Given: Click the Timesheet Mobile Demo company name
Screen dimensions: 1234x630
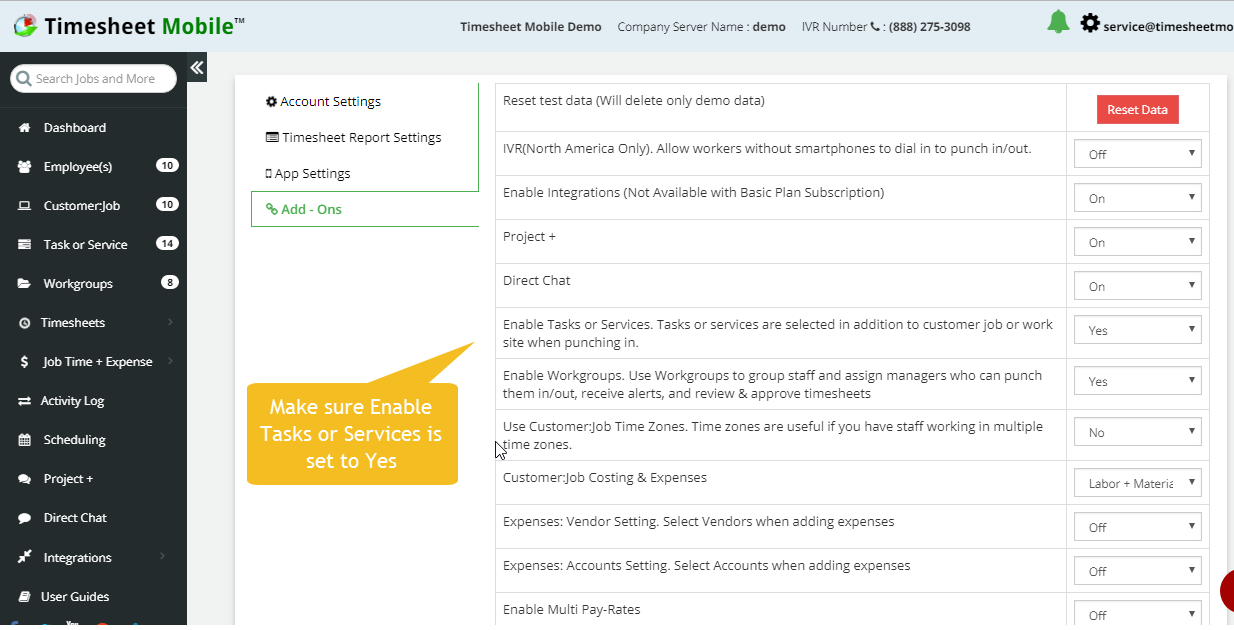Looking at the screenshot, I should [x=531, y=27].
